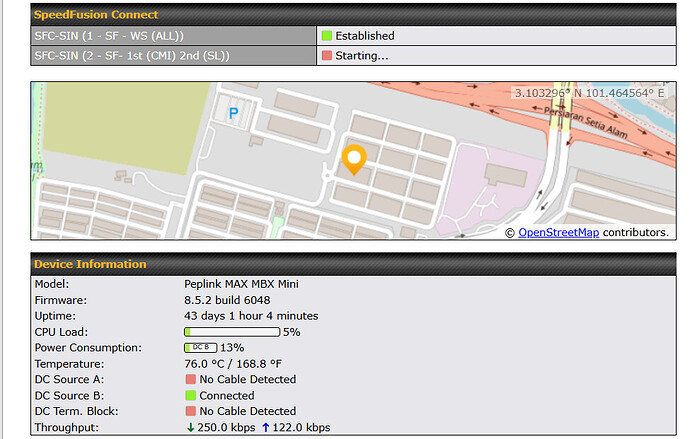Click the DC Term. Block: label
This screenshot has width=690, height=439.
tap(77, 411)
